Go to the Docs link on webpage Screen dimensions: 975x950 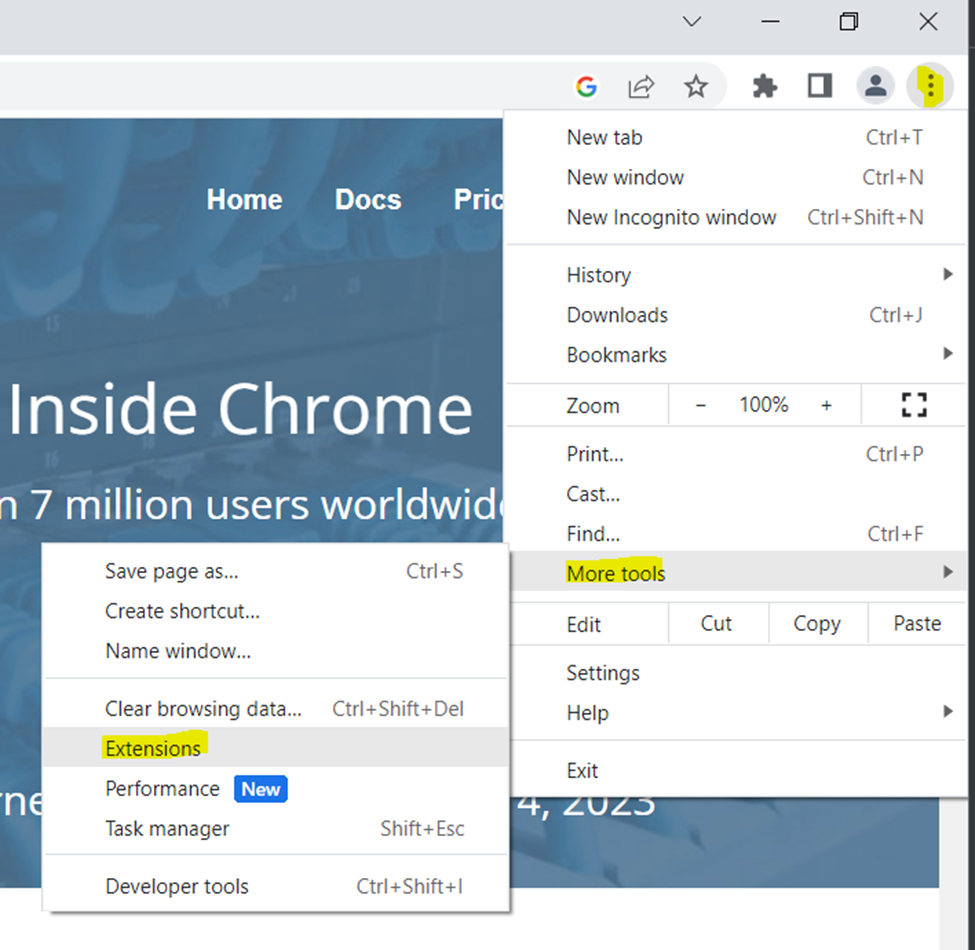(368, 200)
